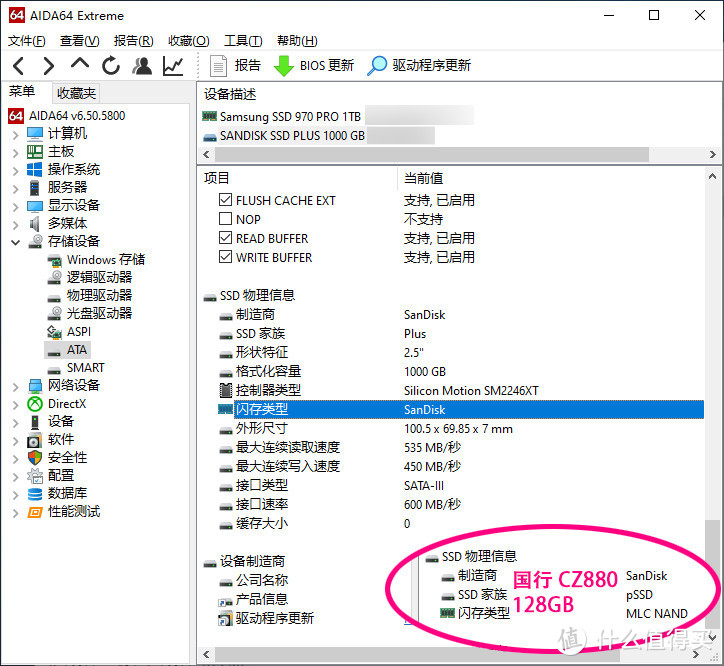Open the 文件(F) menu
The height and width of the screenshot is (666, 724).
point(27,41)
